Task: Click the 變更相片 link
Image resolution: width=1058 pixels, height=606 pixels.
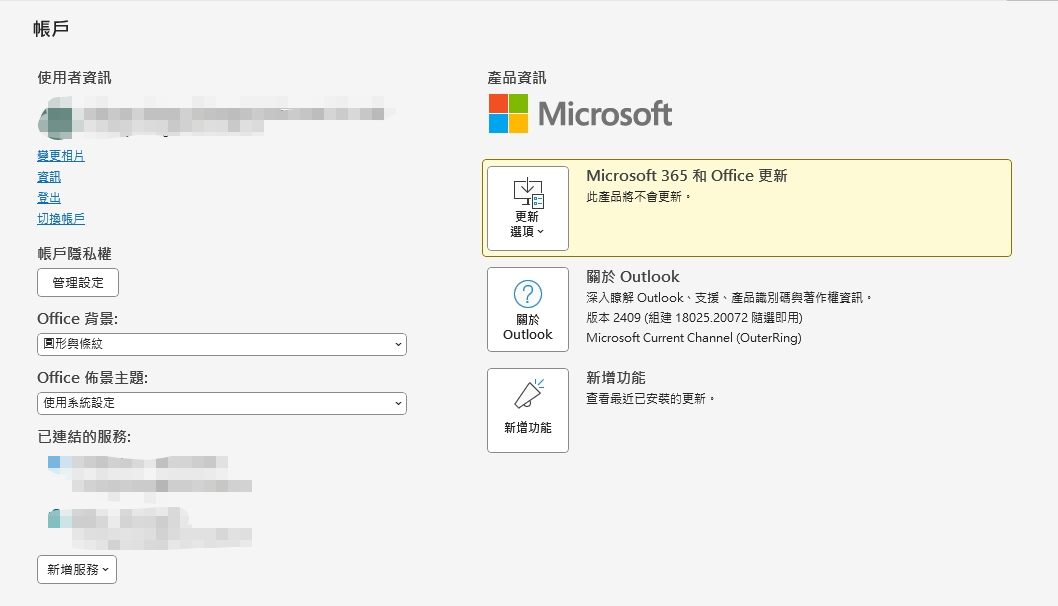Action: click(x=61, y=156)
